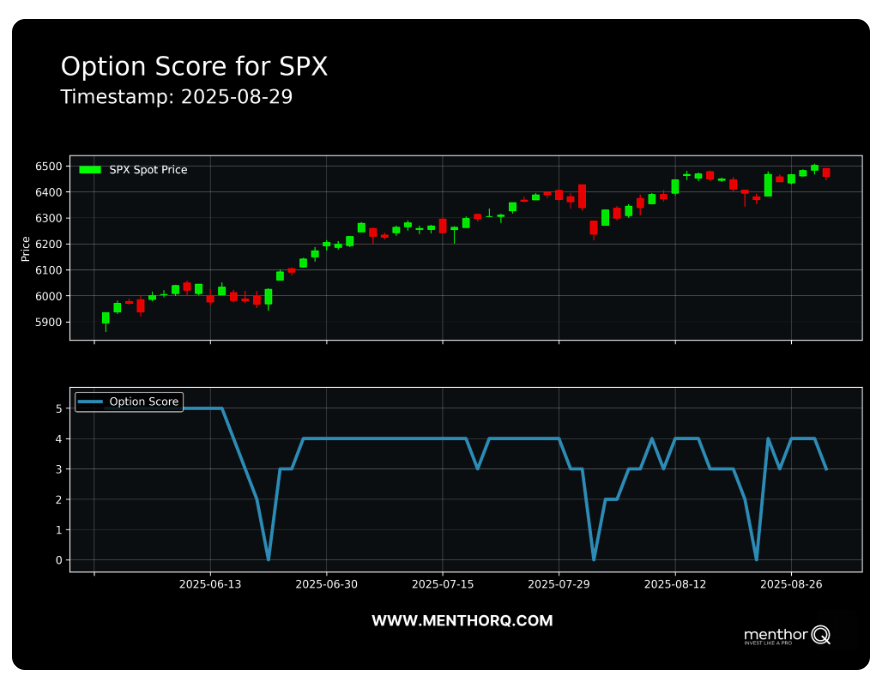Click the 5 tick on Option Score axis
Viewport: 895px width, 680px height.
click(x=59, y=408)
